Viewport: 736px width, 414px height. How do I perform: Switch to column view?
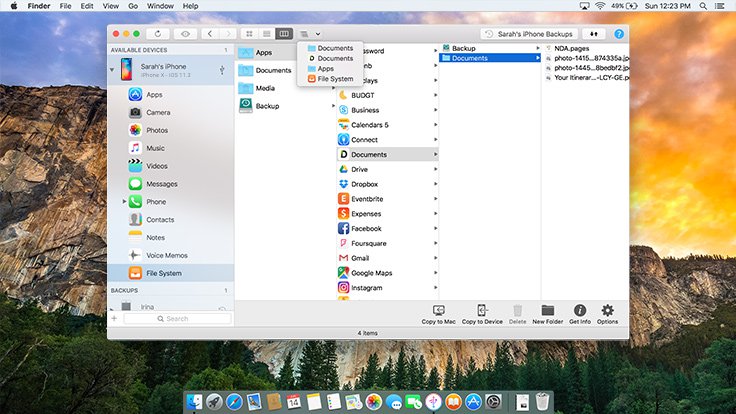tap(284, 34)
